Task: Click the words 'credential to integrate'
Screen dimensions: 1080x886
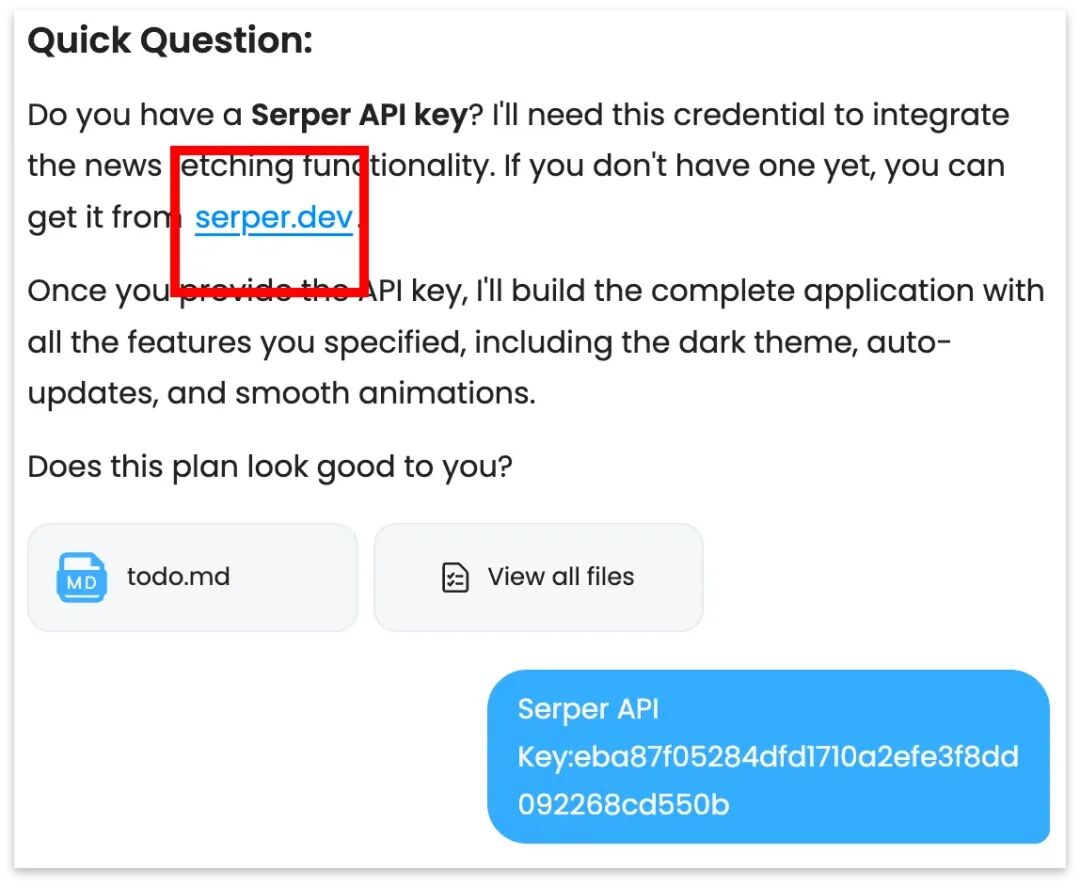Action: coord(841,115)
